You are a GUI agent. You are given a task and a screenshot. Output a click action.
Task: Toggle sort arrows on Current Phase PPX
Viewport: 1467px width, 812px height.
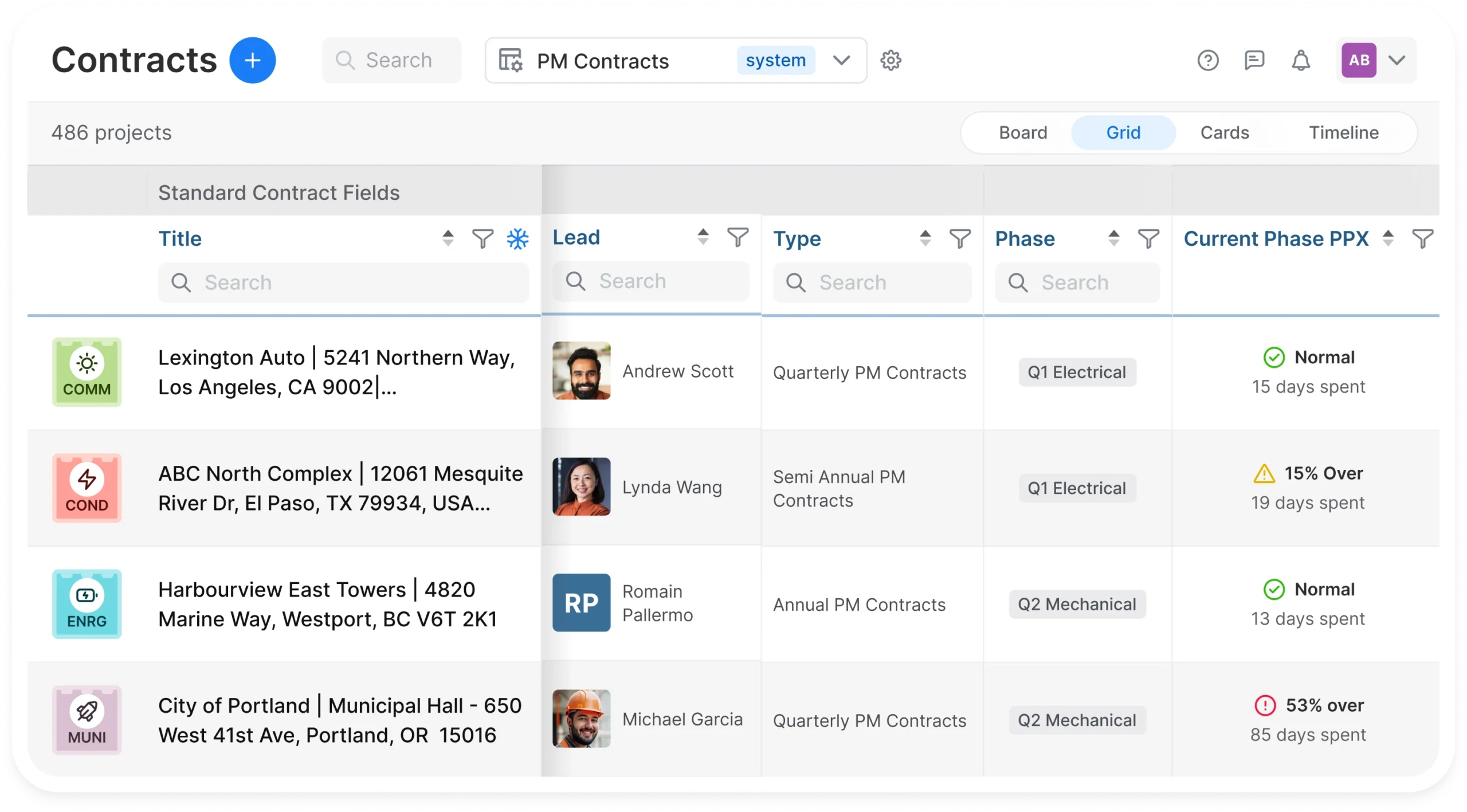tap(1388, 238)
